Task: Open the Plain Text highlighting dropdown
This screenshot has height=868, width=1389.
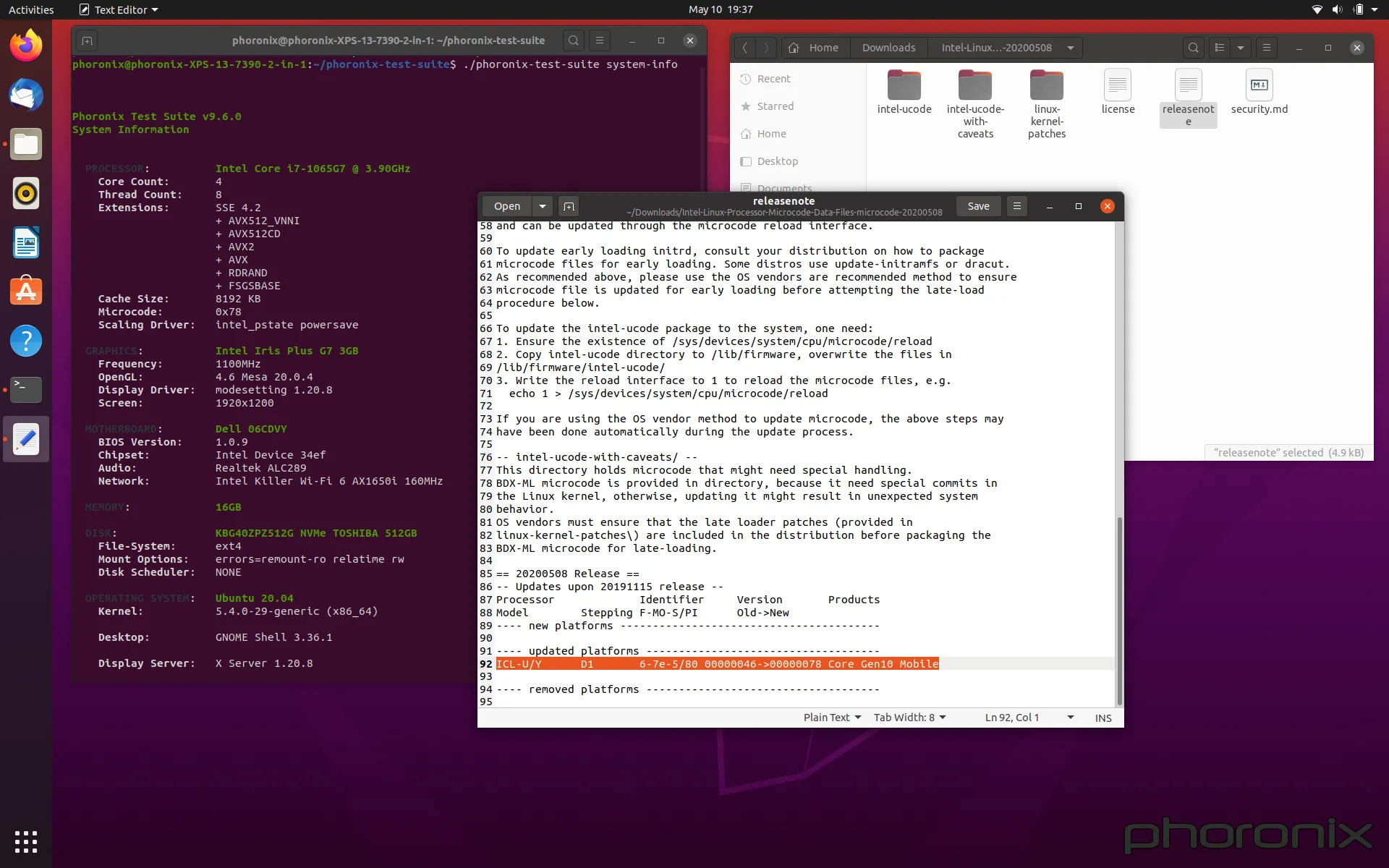Action: (x=831, y=717)
